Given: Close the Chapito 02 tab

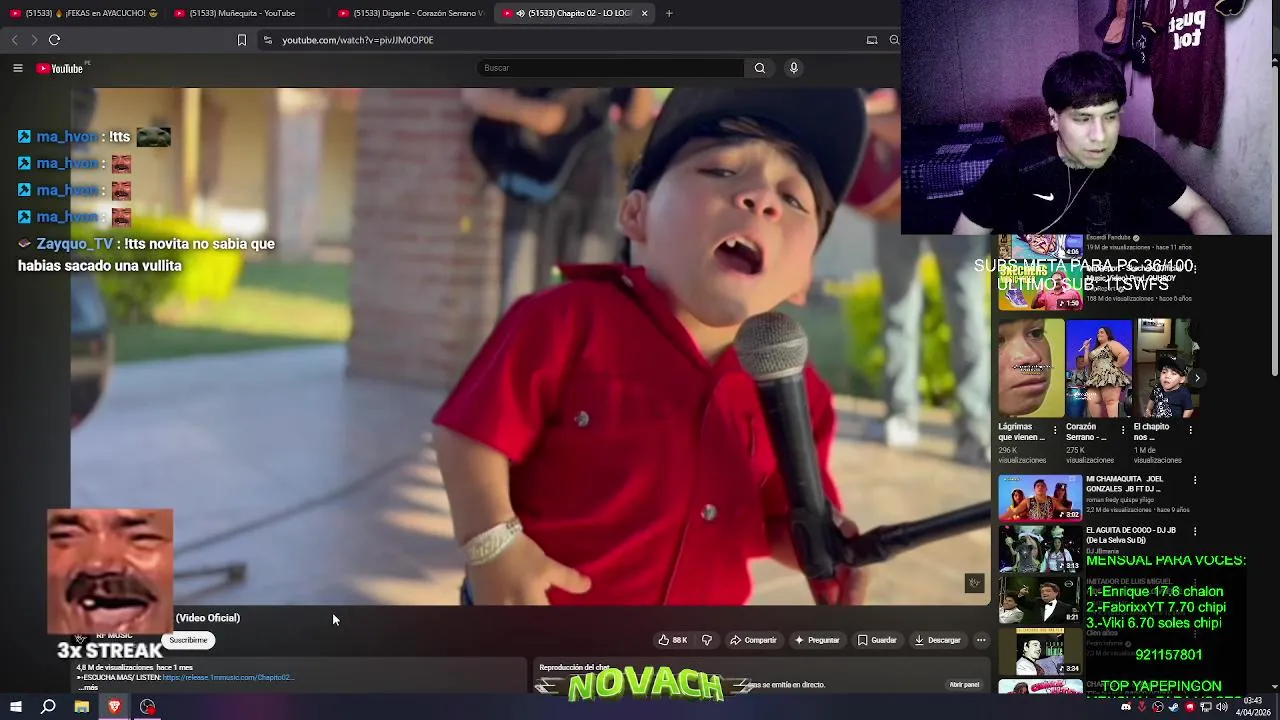Looking at the screenshot, I should click(x=644, y=13).
